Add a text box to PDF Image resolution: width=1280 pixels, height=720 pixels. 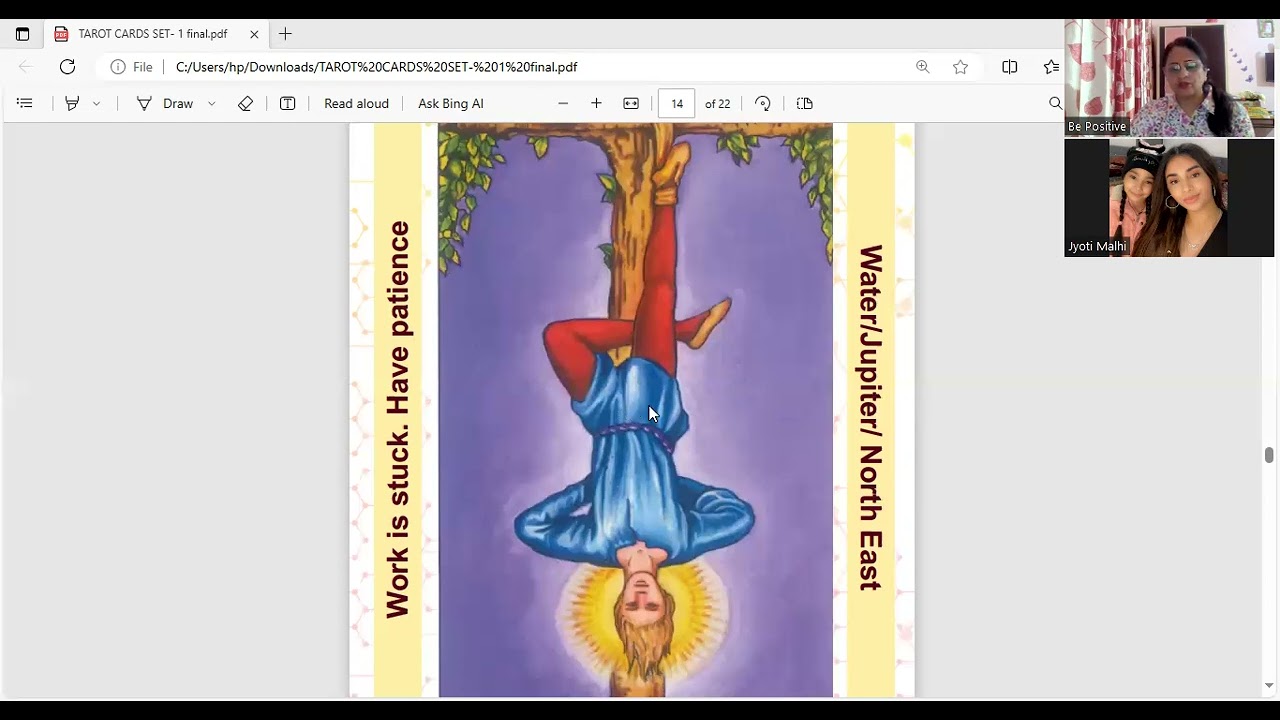coord(287,103)
